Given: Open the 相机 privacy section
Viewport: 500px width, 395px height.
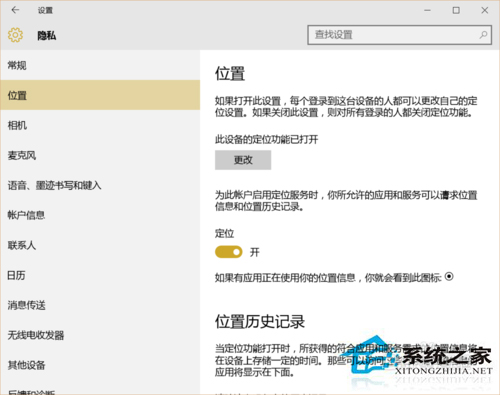Looking at the screenshot, I should click(100, 125).
